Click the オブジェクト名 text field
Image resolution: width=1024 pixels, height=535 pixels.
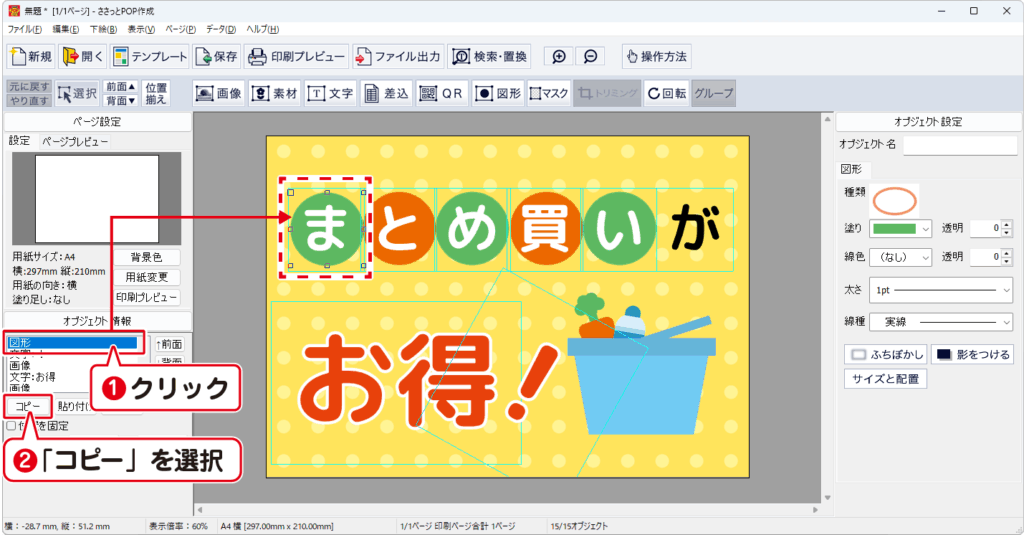(x=959, y=146)
